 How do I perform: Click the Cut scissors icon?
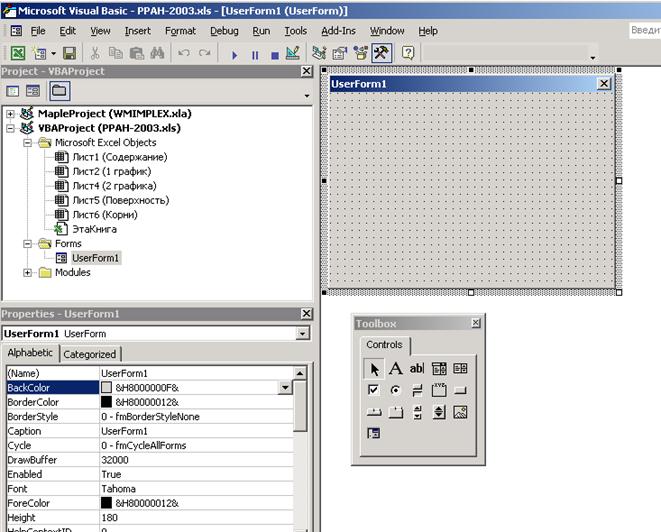click(95, 53)
